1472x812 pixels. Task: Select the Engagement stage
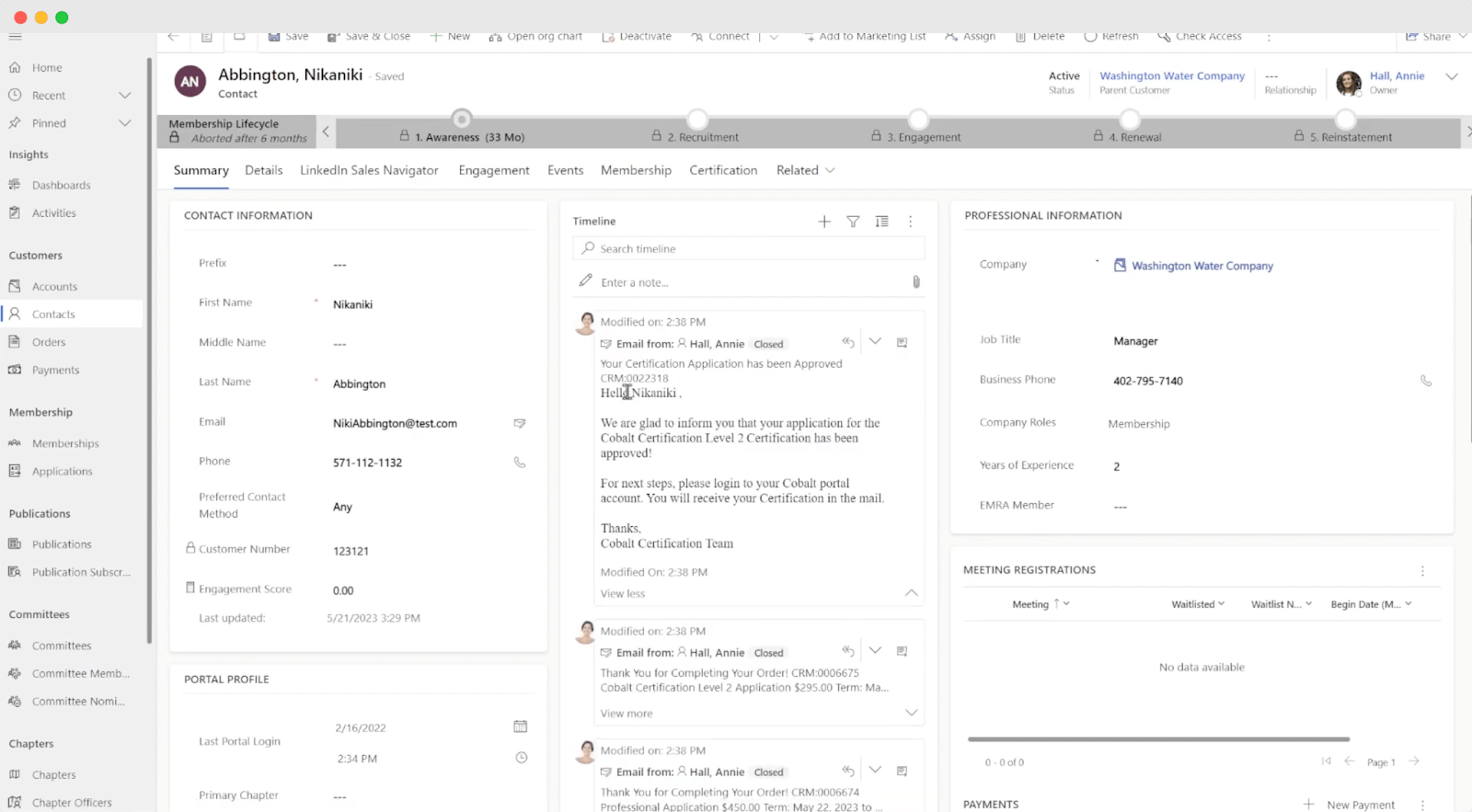(918, 120)
